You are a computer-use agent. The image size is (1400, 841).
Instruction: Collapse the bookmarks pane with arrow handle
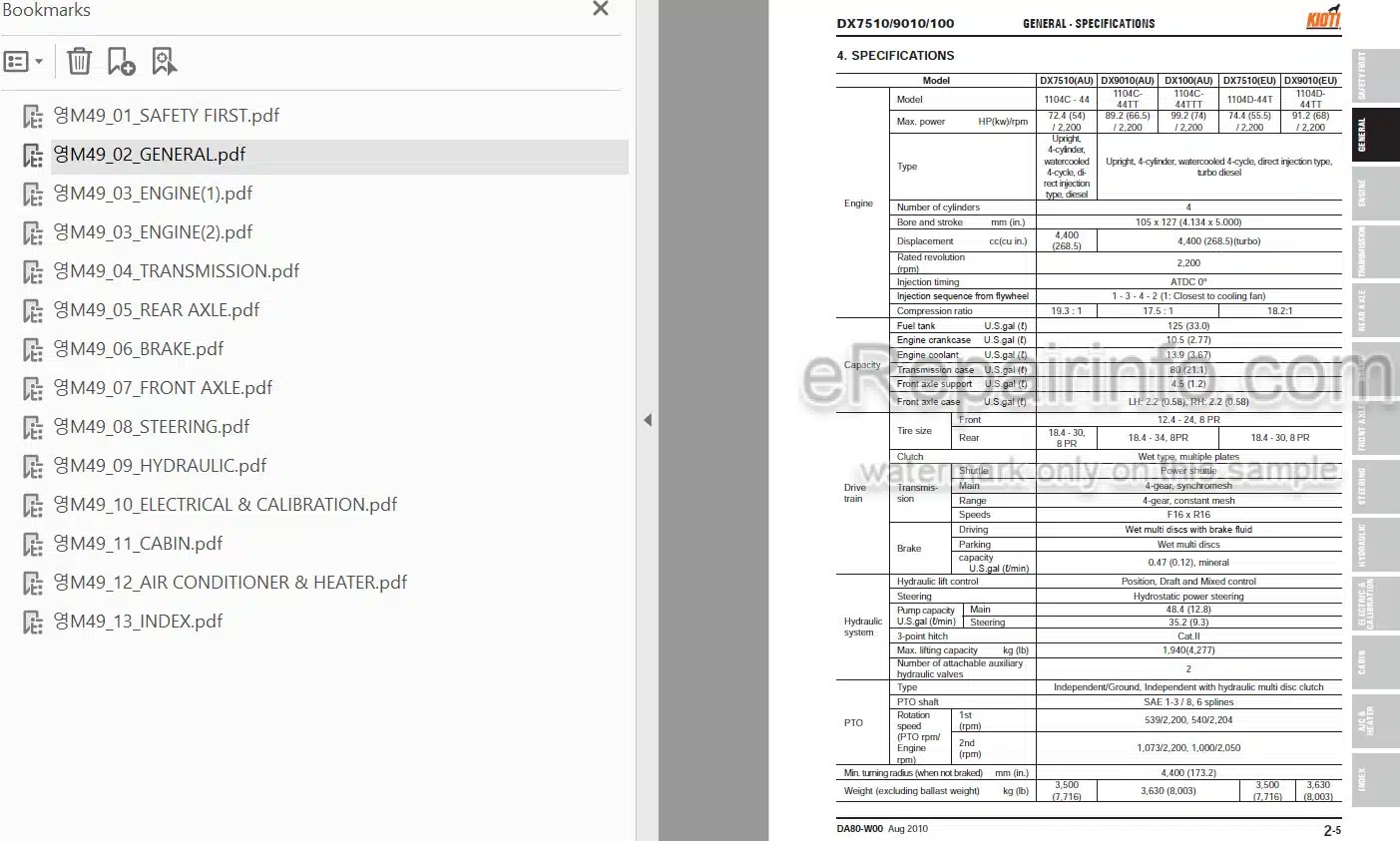[x=648, y=420]
